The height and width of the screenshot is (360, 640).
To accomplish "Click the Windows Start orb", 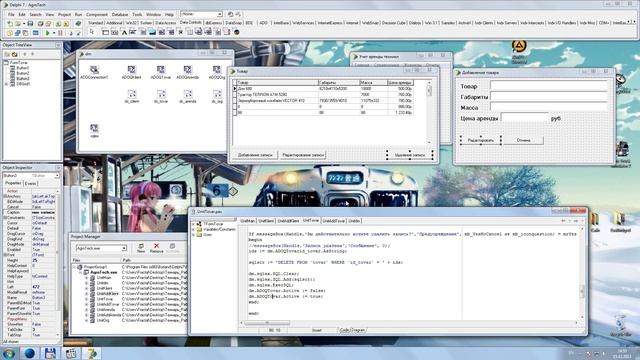I will (8, 353).
